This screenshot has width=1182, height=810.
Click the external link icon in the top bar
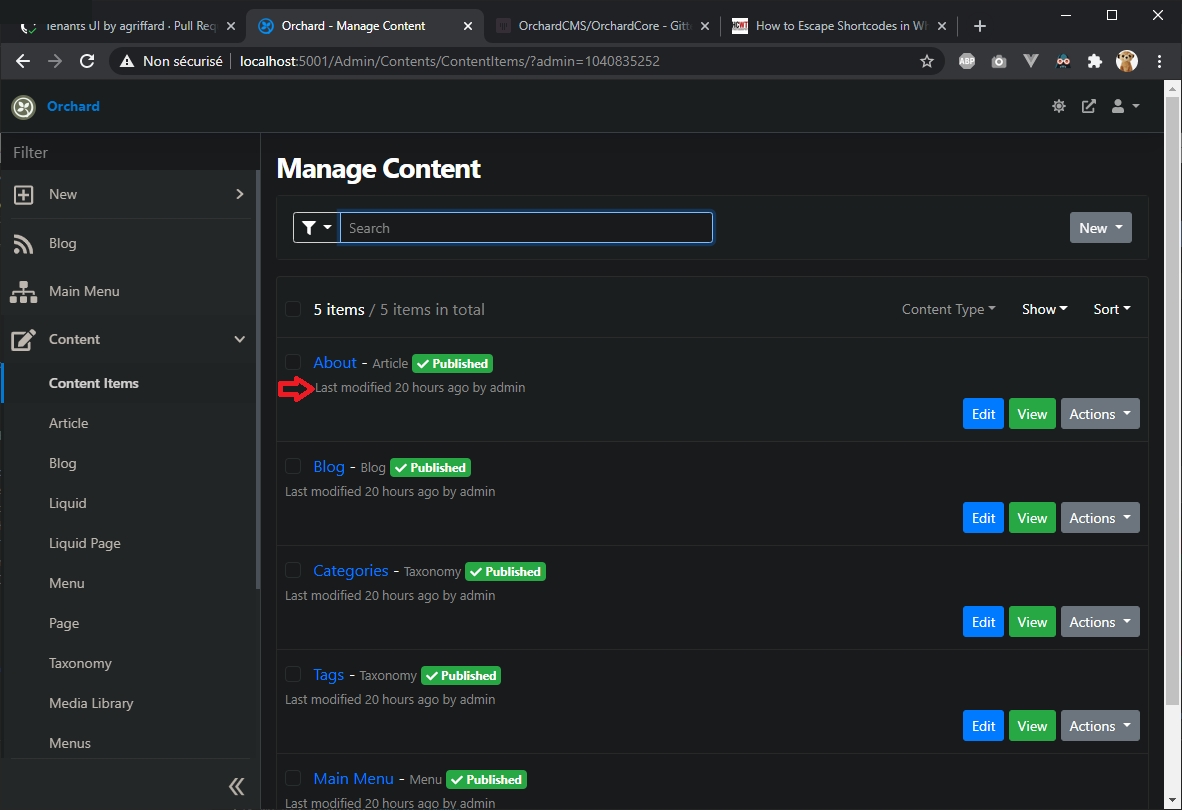pos(1088,105)
